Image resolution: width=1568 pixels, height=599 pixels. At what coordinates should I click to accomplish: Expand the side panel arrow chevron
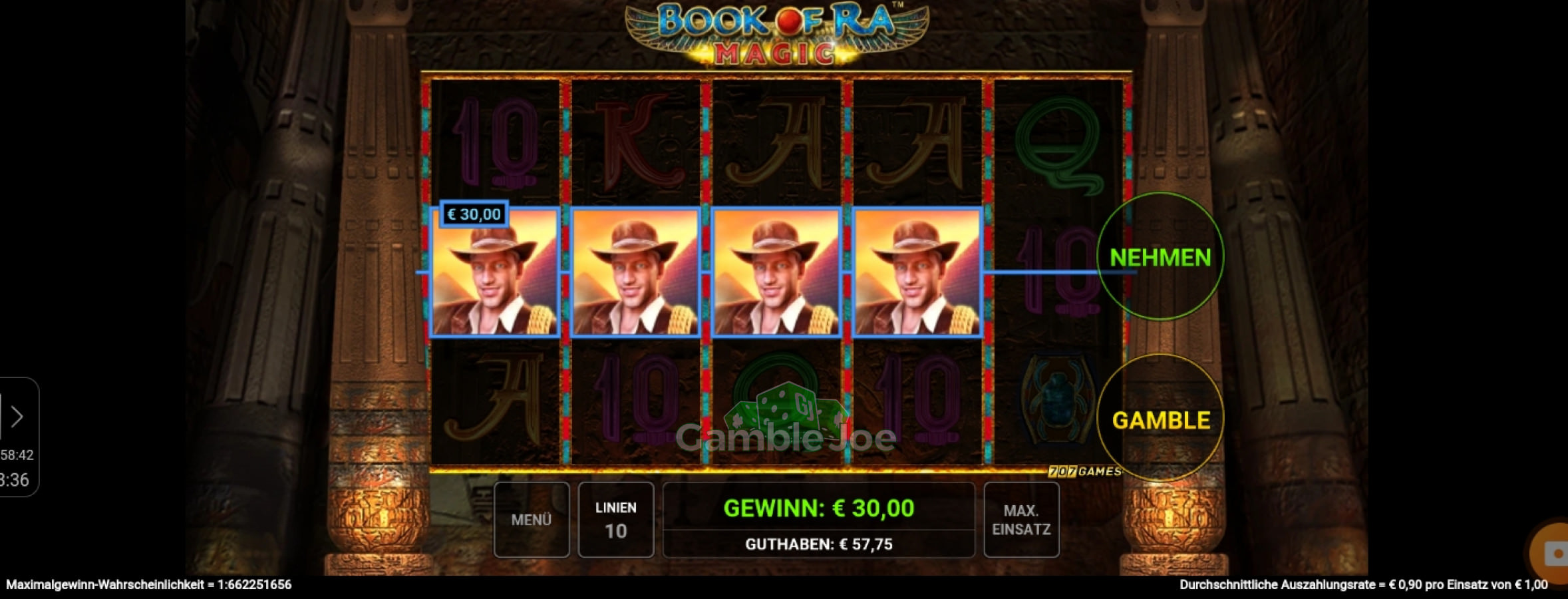point(17,417)
